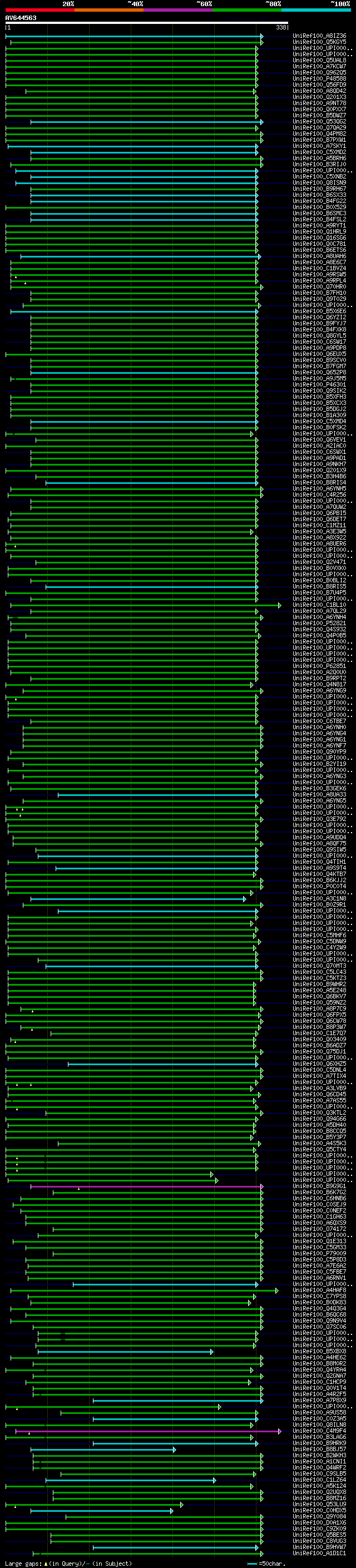Screen dimensions: 356x1568
Task: Click the purple ~60% identity legend bar
Action: [179, 10]
